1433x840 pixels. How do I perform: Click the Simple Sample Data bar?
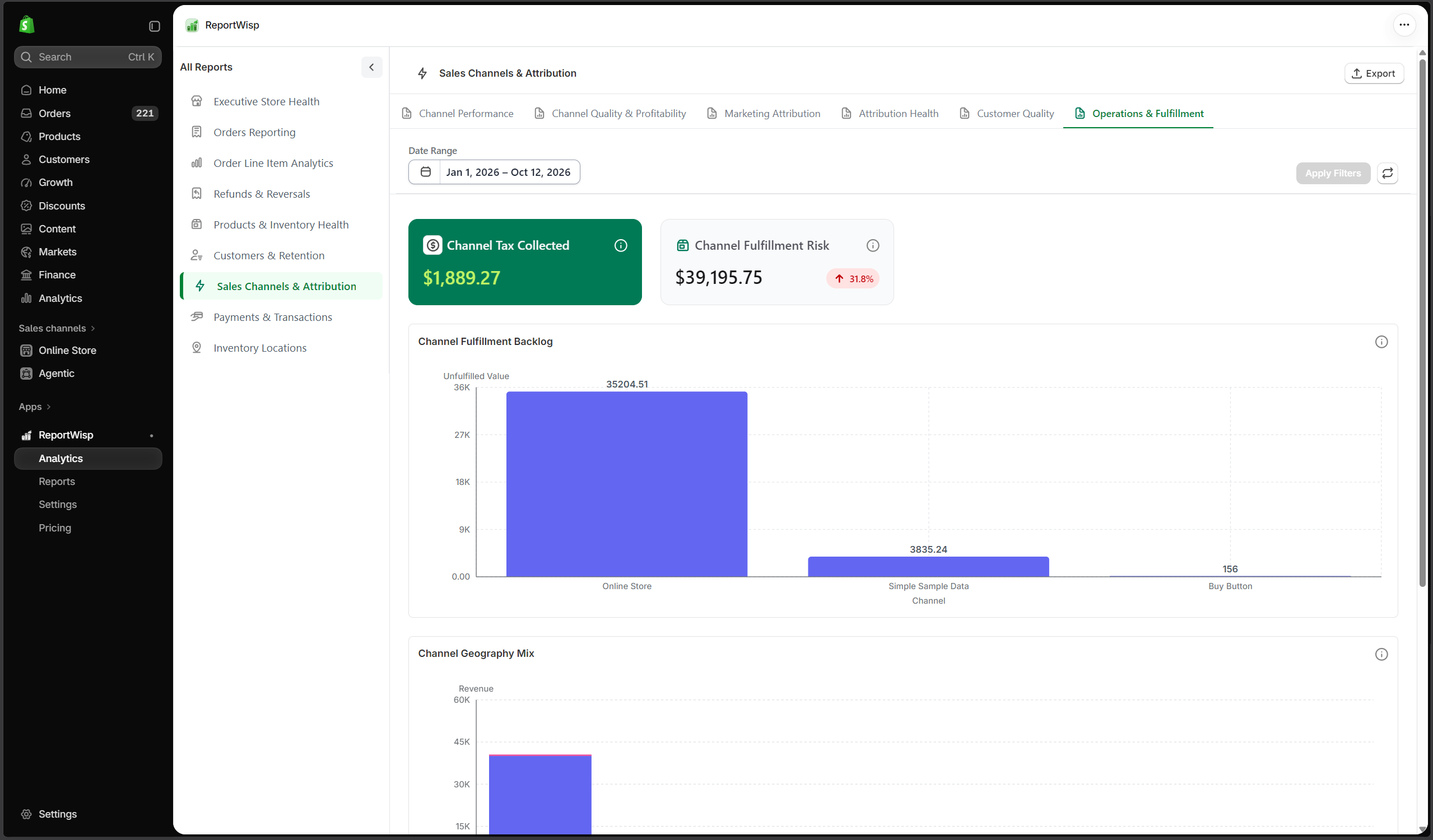(928, 567)
